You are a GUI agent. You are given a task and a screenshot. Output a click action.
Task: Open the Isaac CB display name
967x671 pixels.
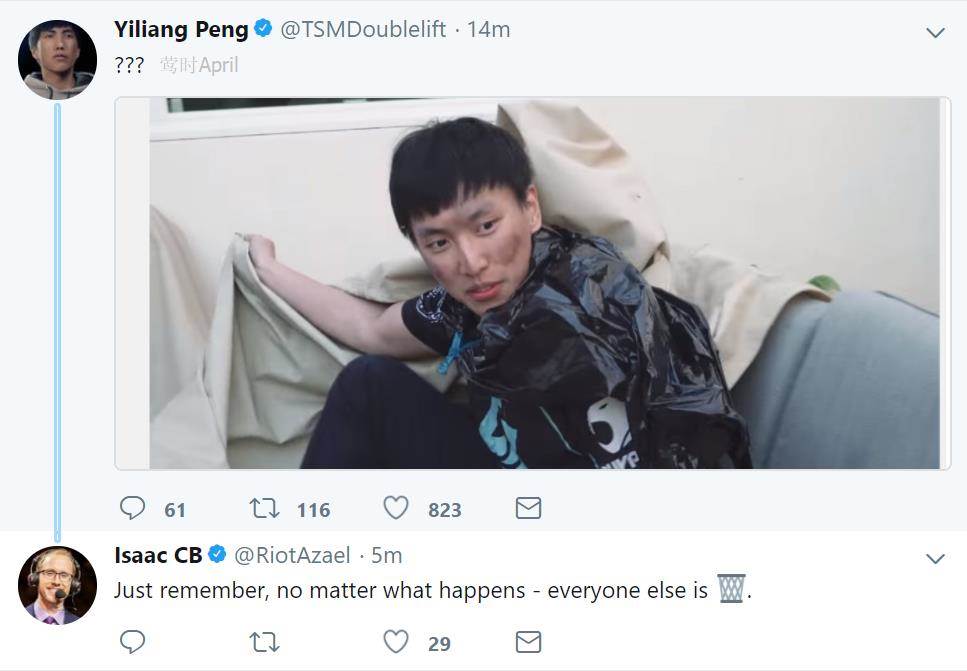click(158, 555)
